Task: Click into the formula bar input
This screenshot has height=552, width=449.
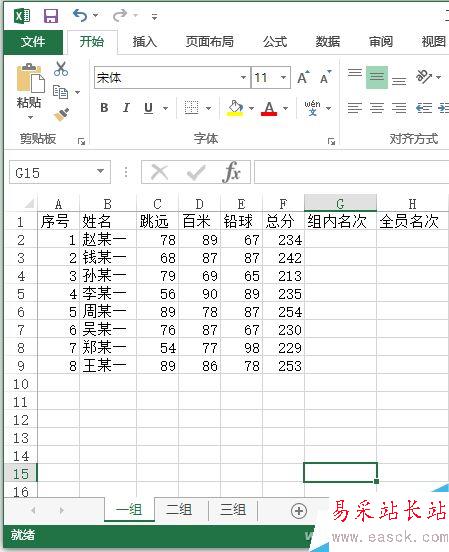Action: [x=351, y=172]
